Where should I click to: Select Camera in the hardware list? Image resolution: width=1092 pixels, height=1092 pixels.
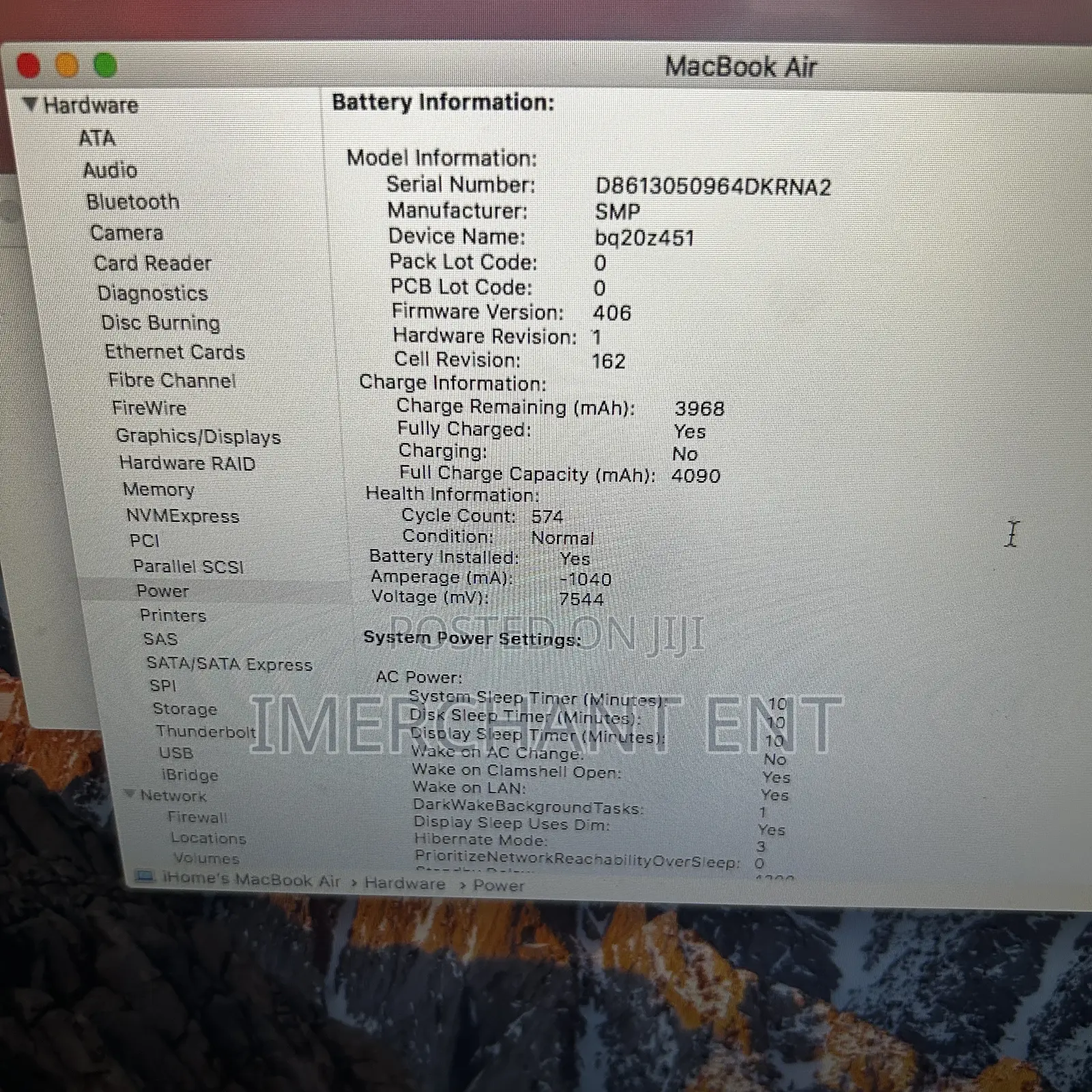point(126,233)
